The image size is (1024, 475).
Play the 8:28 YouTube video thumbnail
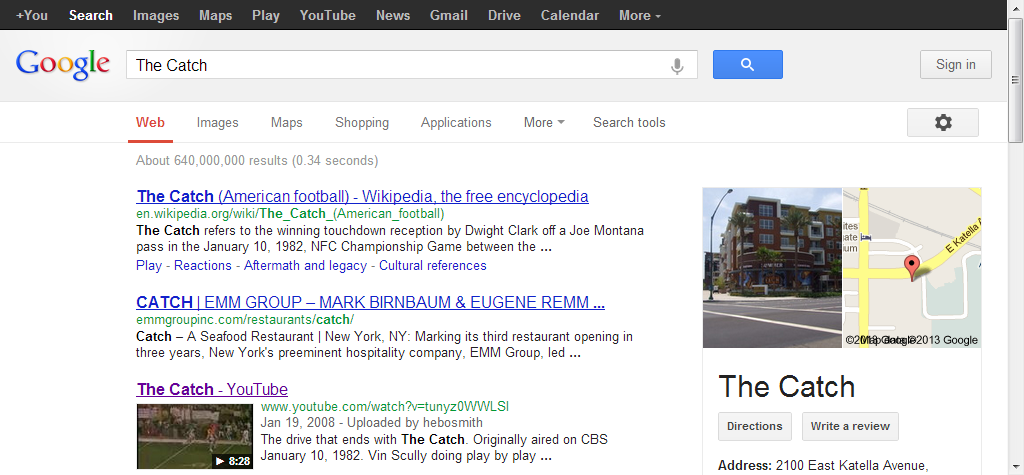(195, 436)
